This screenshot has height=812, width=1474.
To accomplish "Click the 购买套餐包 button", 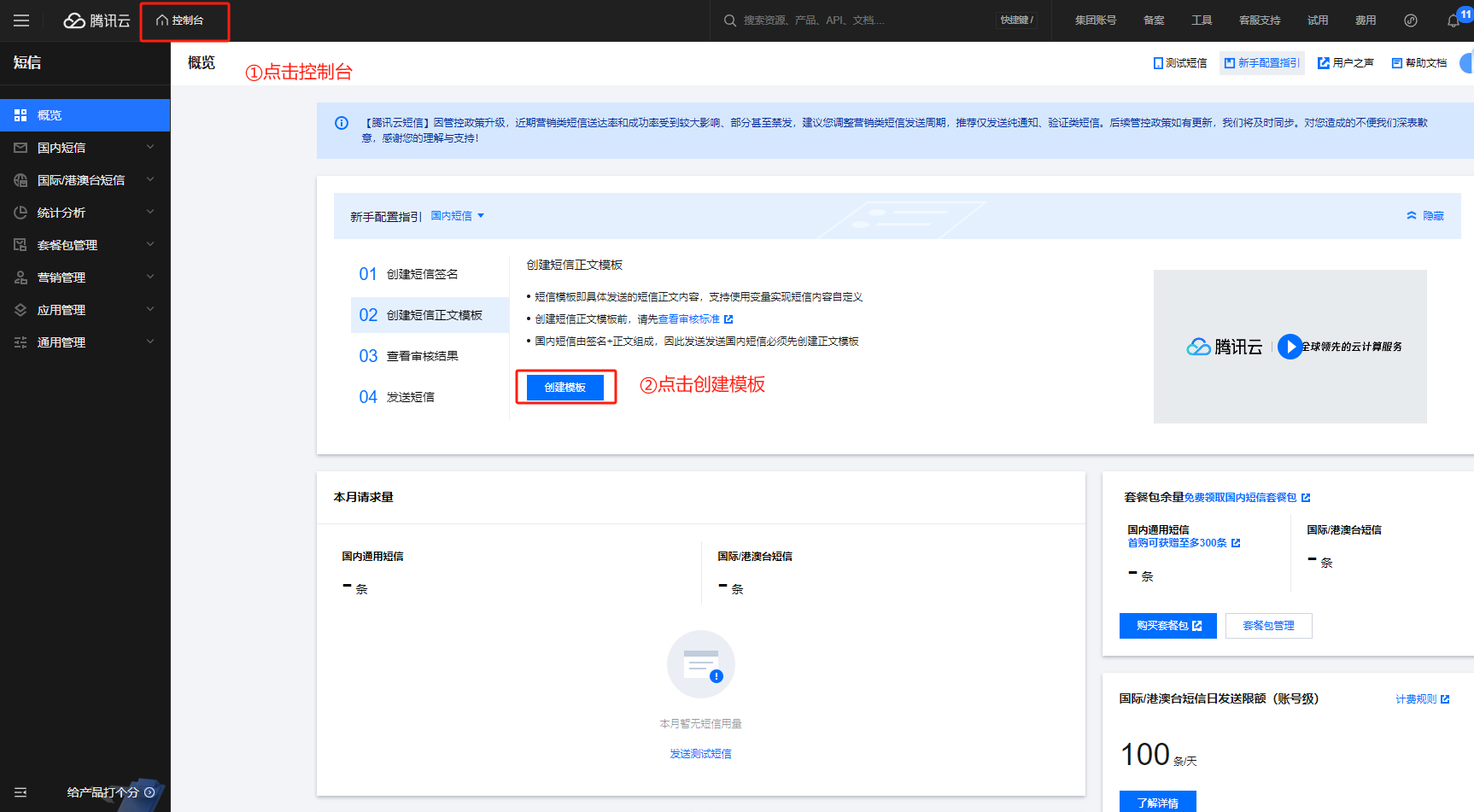I will tap(1167, 626).
